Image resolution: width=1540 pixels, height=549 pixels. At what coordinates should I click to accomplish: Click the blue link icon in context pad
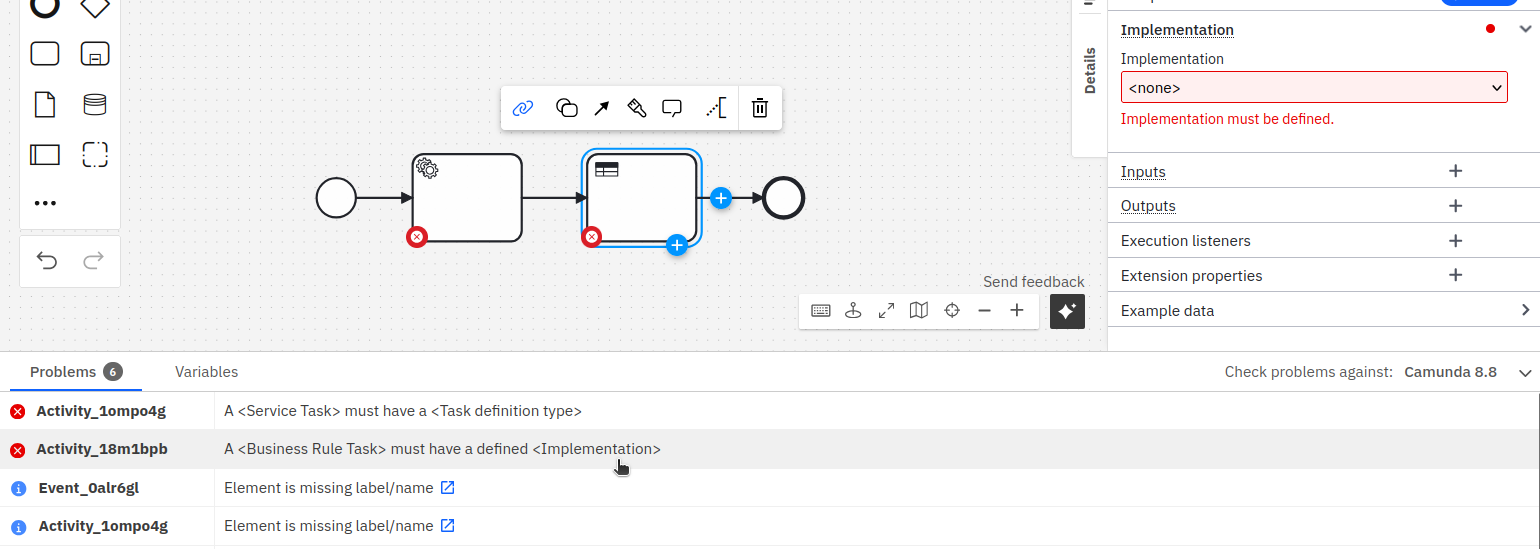coord(523,108)
